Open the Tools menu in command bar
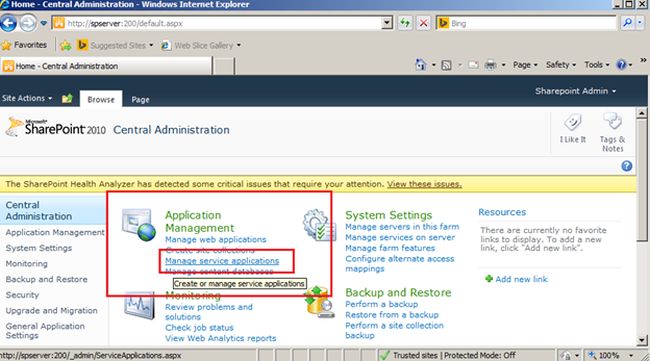This screenshot has height=361, width=650. click(x=597, y=65)
